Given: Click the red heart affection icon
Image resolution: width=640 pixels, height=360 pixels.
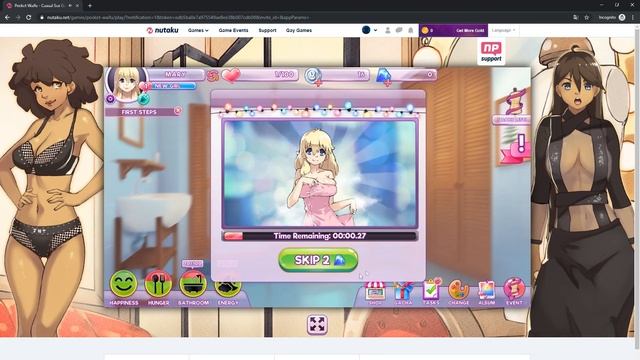Looking at the screenshot, I should click(231, 76).
